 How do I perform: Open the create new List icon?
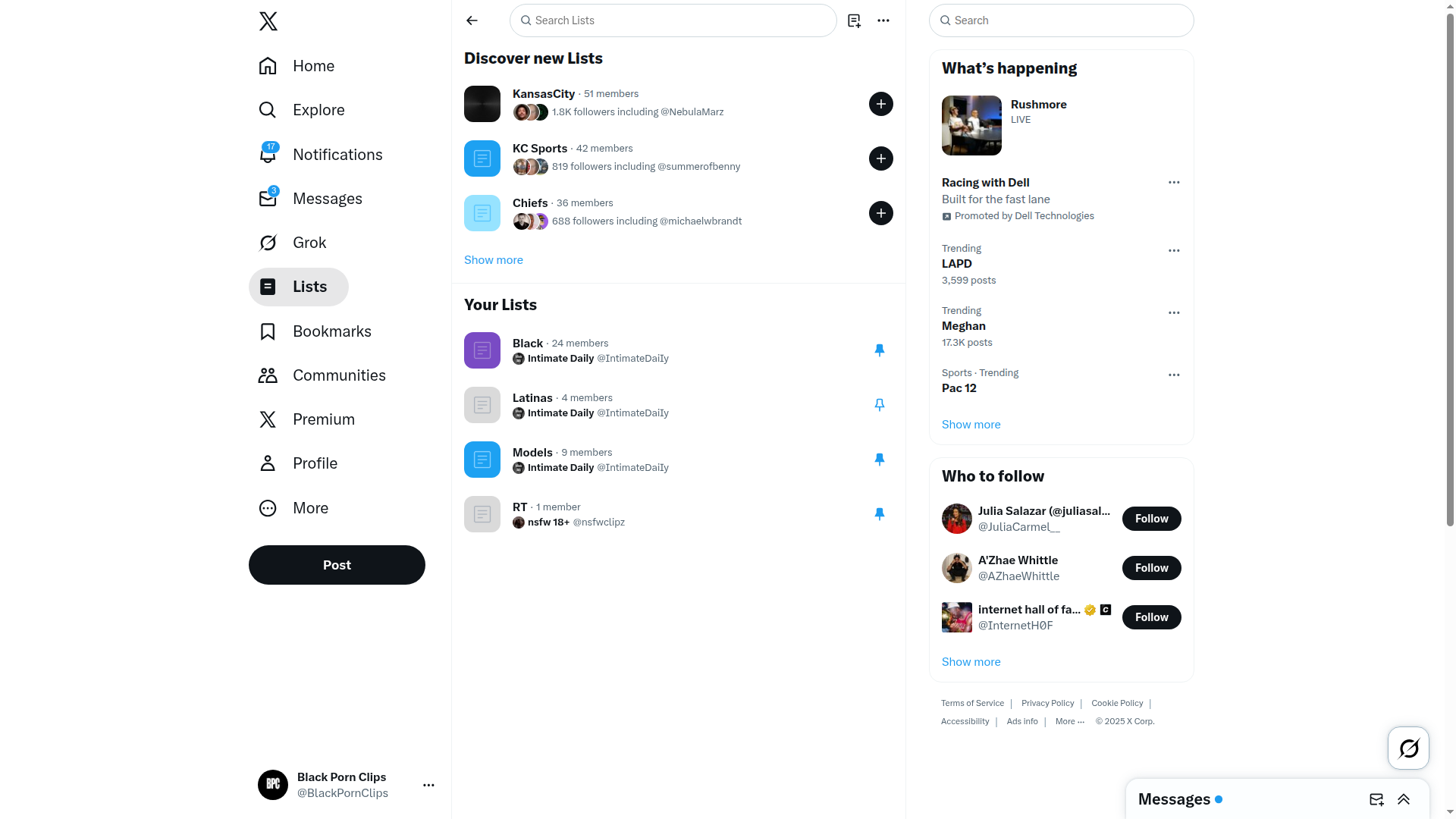pyautogui.click(x=854, y=20)
